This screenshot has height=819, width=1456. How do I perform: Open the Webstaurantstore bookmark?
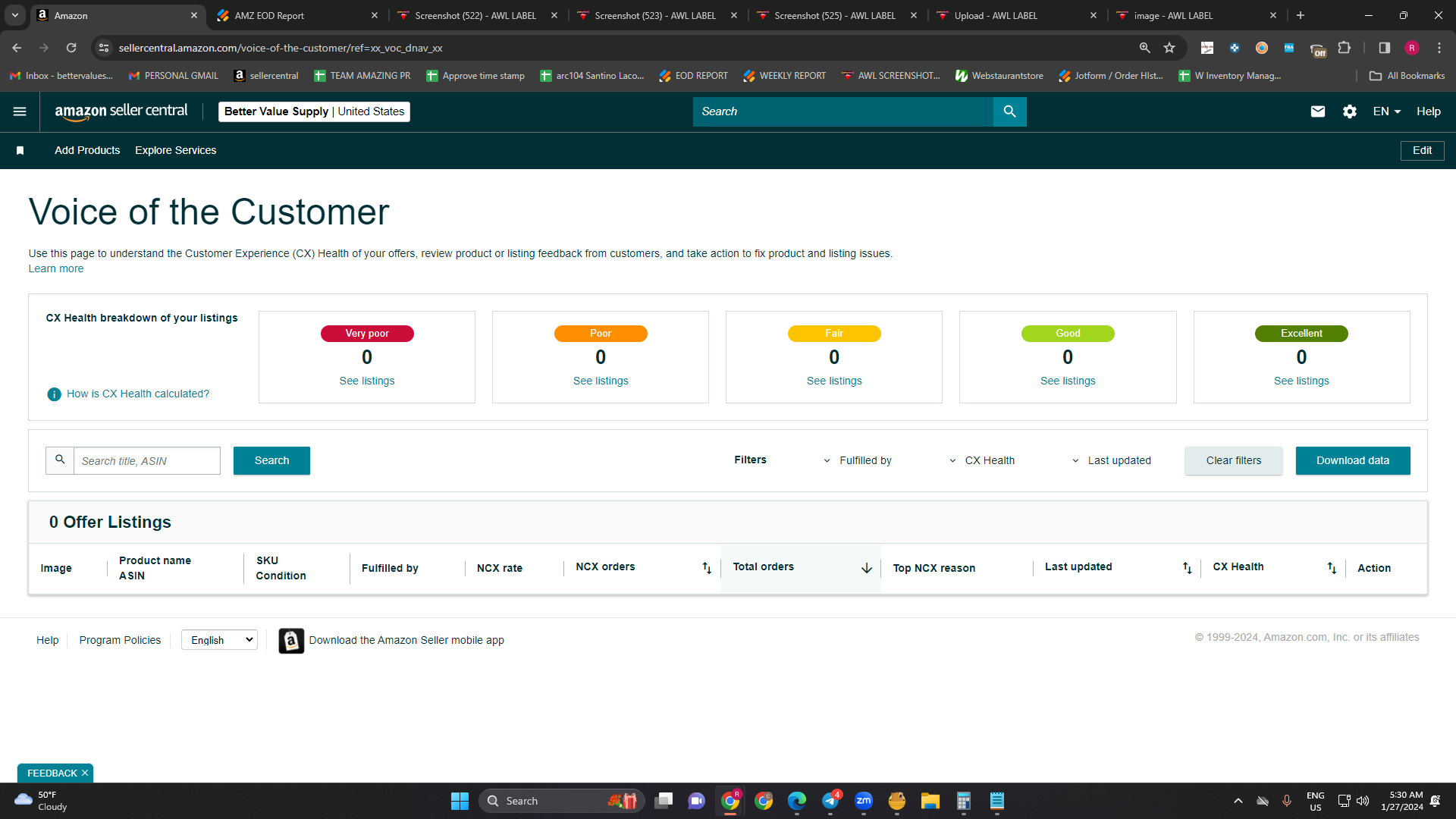(999, 76)
